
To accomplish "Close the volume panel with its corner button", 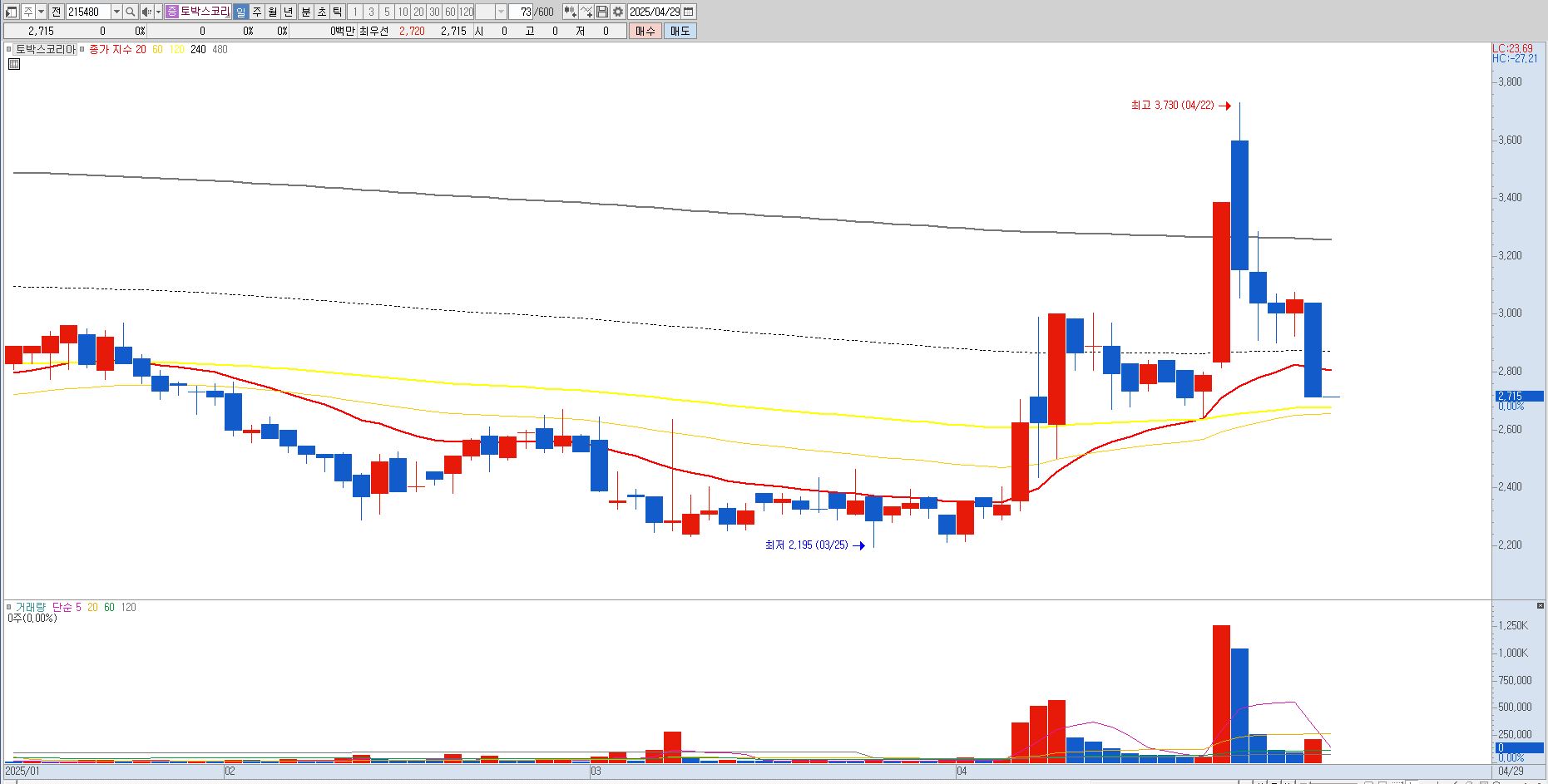I will click(x=1541, y=605).
